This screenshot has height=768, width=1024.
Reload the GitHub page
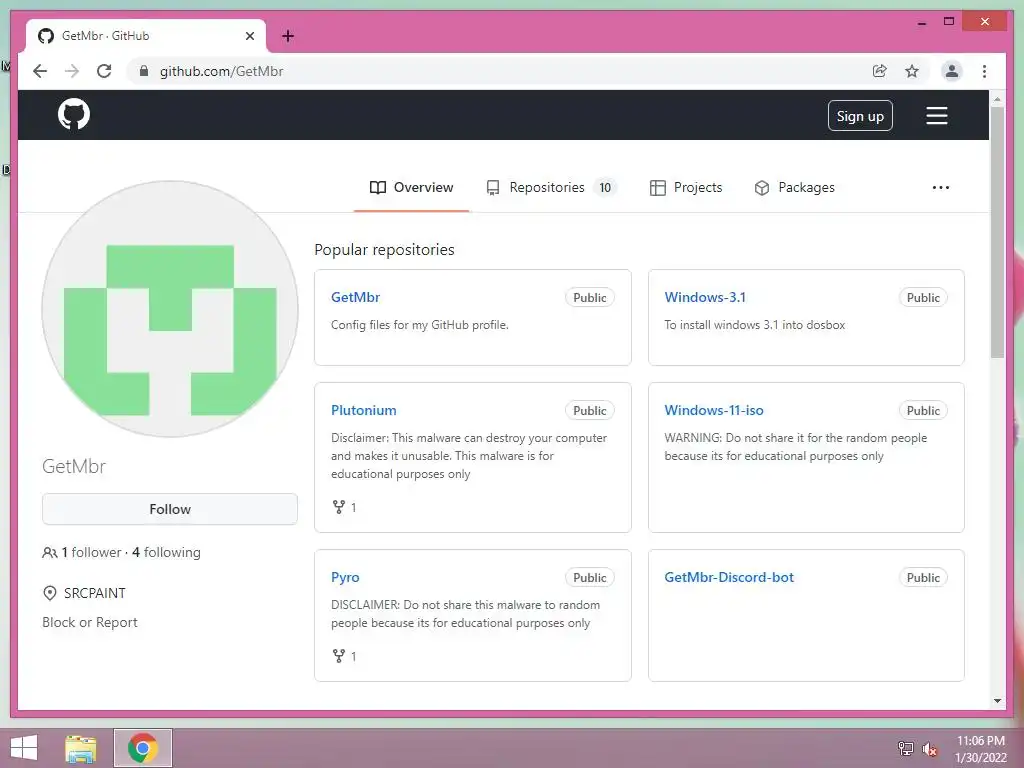point(104,71)
